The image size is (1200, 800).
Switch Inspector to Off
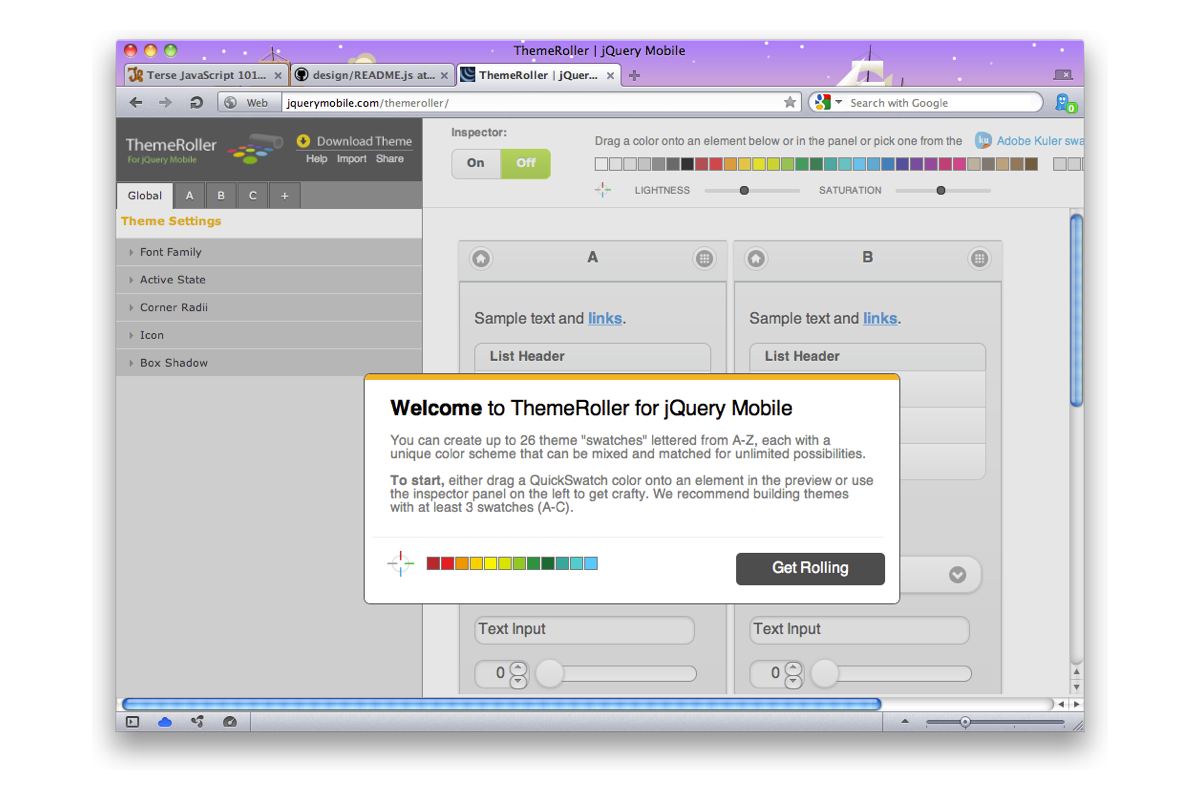pyautogui.click(x=526, y=163)
